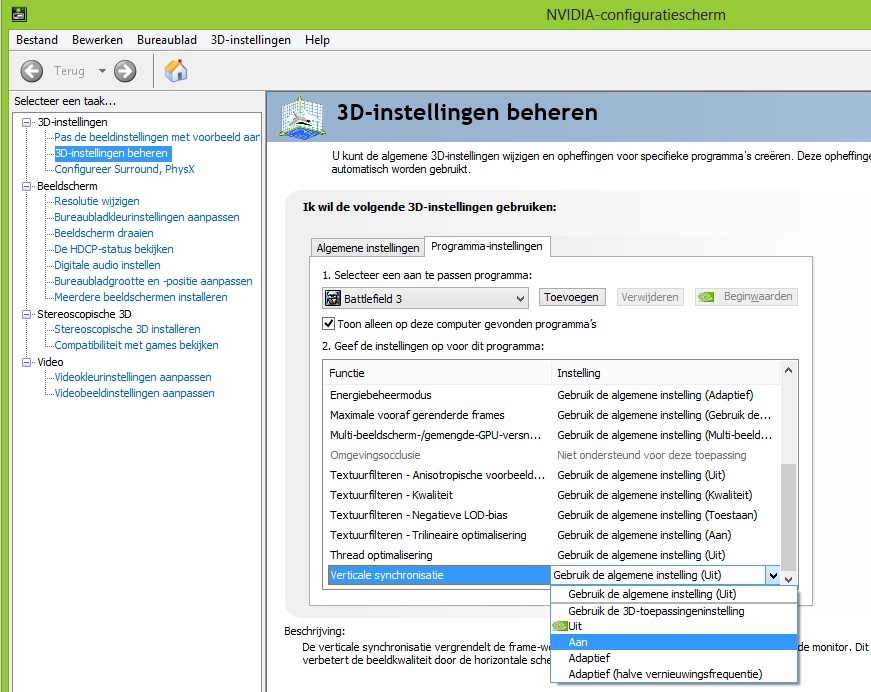
Task: Open 'Compatibiliteit met games bekijken' task
Action: coord(136,345)
